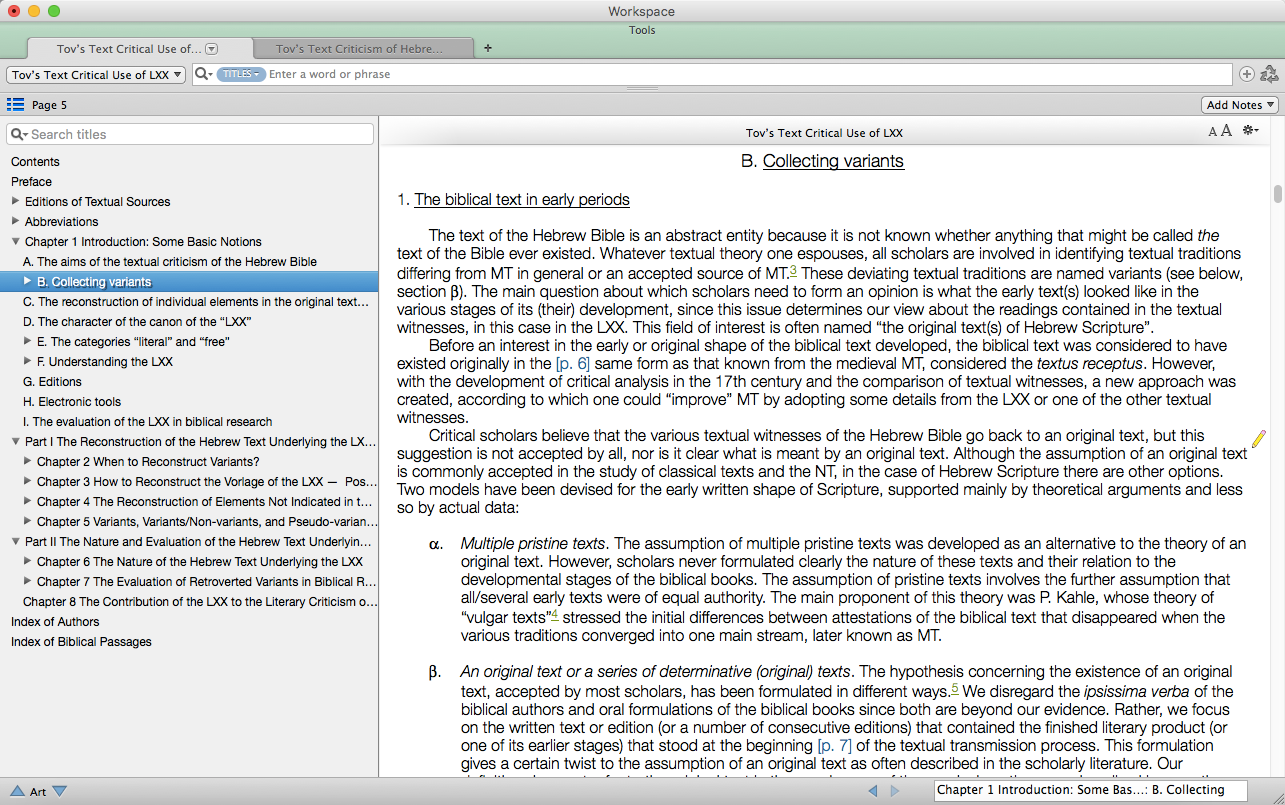
Task: Open the display settings gear icon
Action: click(1250, 131)
